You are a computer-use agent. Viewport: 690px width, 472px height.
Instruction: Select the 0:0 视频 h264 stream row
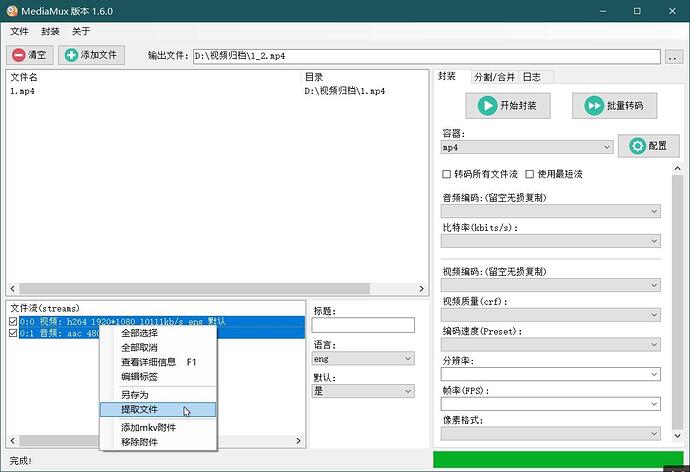(162, 322)
